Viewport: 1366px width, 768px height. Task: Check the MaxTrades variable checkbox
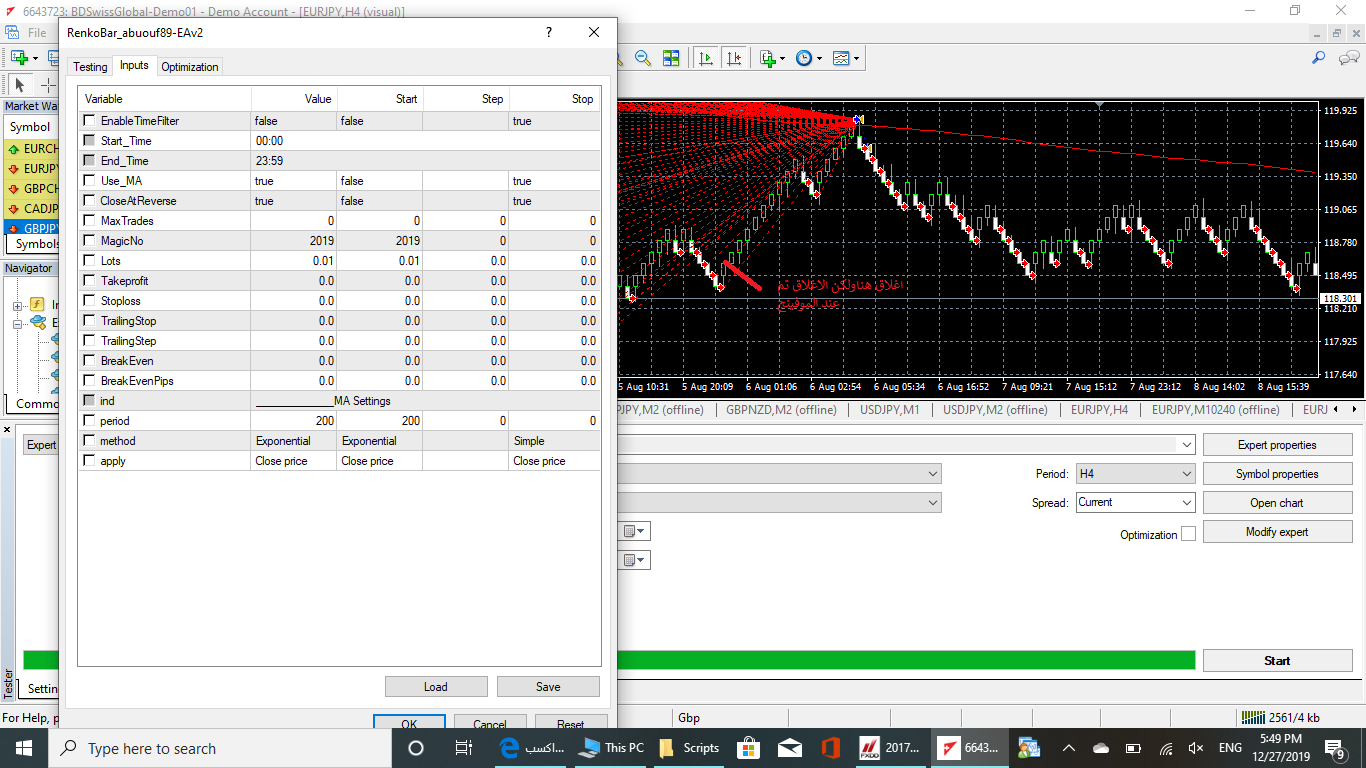coord(89,221)
